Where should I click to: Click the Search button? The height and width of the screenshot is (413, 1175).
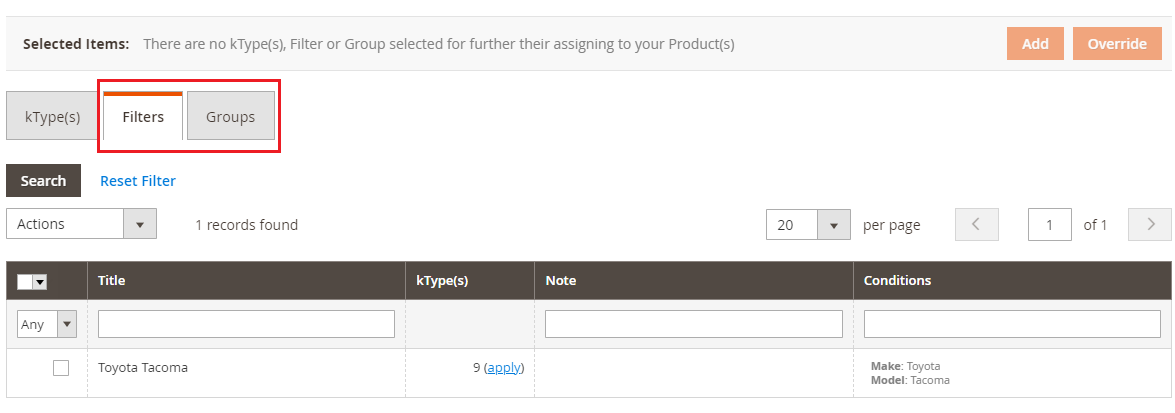click(43, 181)
